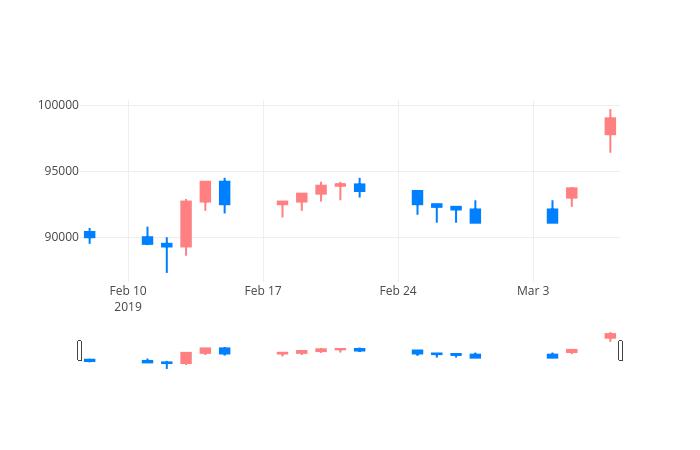Viewport: 700px width, 450px height.
Task: Click the 95000 y-axis label
Action: click(62, 171)
